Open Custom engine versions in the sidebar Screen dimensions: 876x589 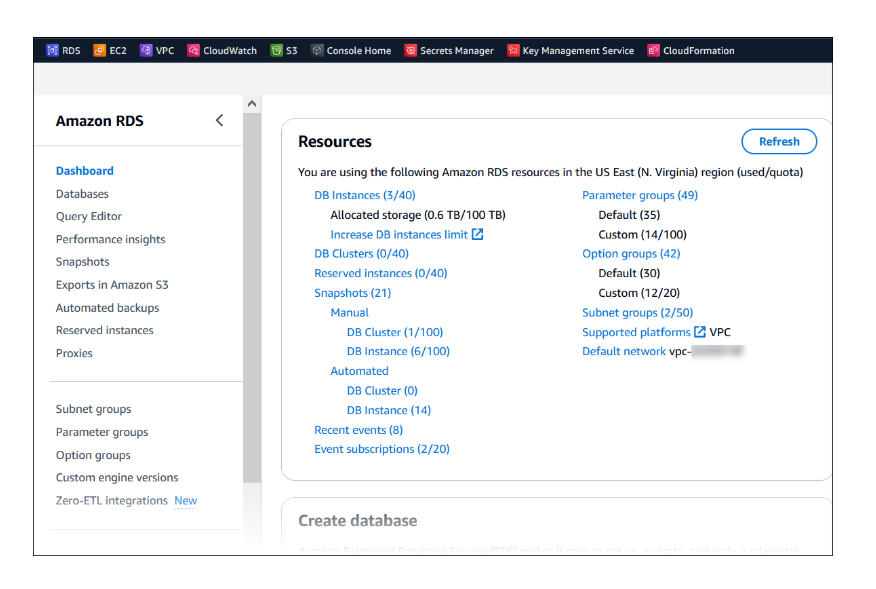coord(117,478)
